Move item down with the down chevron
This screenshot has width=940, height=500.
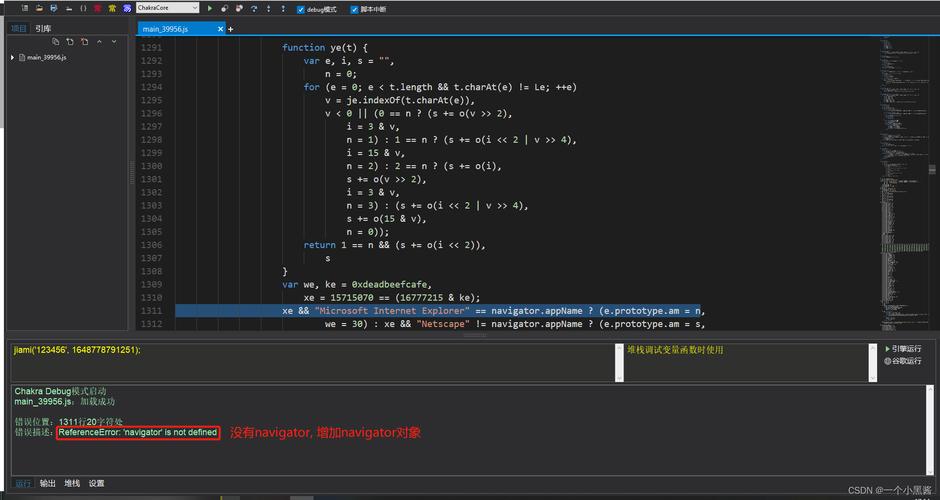114,42
